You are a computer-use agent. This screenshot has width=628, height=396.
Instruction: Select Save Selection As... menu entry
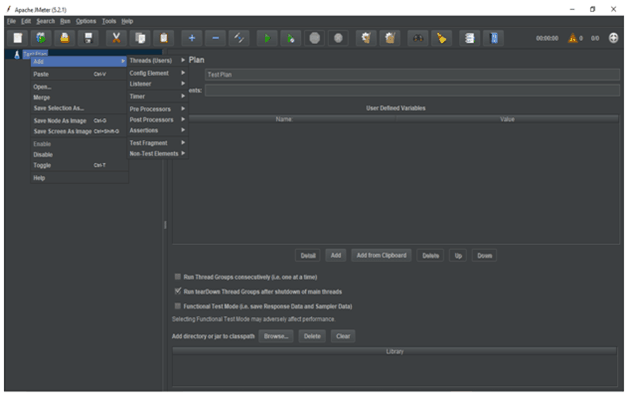pyautogui.click(x=79, y=108)
